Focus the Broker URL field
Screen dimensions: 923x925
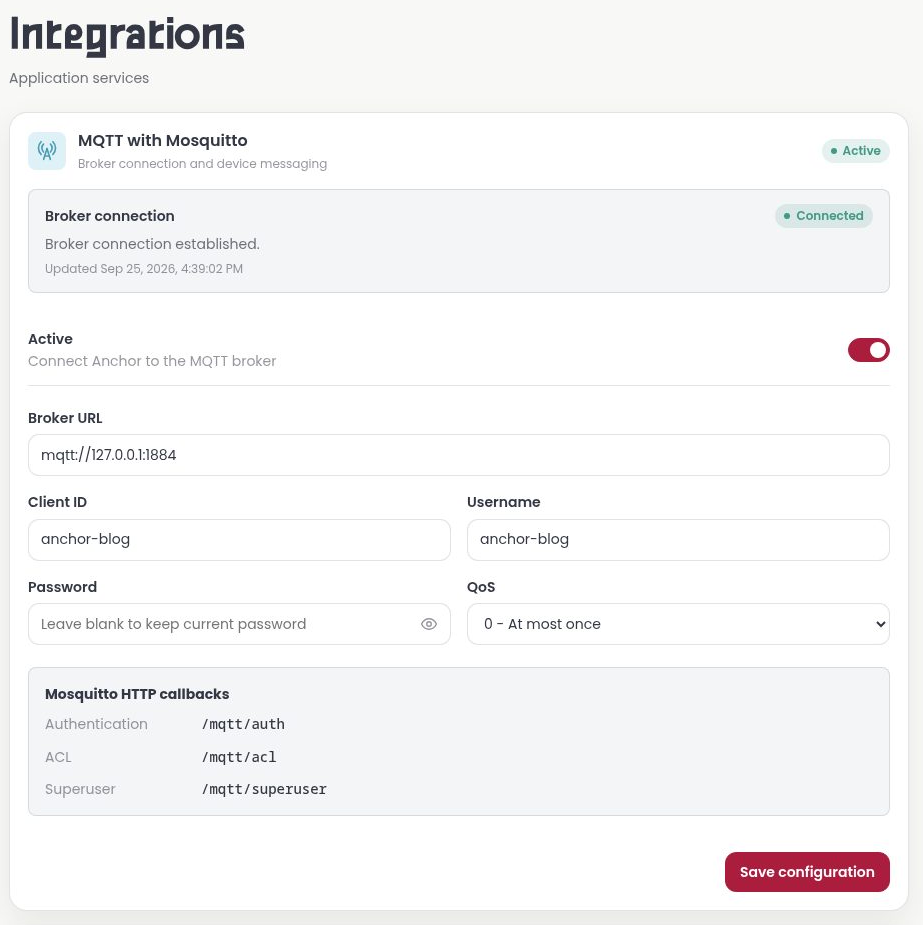click(458, 455)
